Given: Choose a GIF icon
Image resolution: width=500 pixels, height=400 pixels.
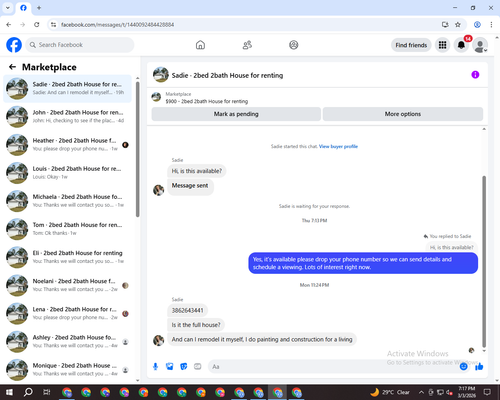Looking at the screenshot, I should point(198,367).
